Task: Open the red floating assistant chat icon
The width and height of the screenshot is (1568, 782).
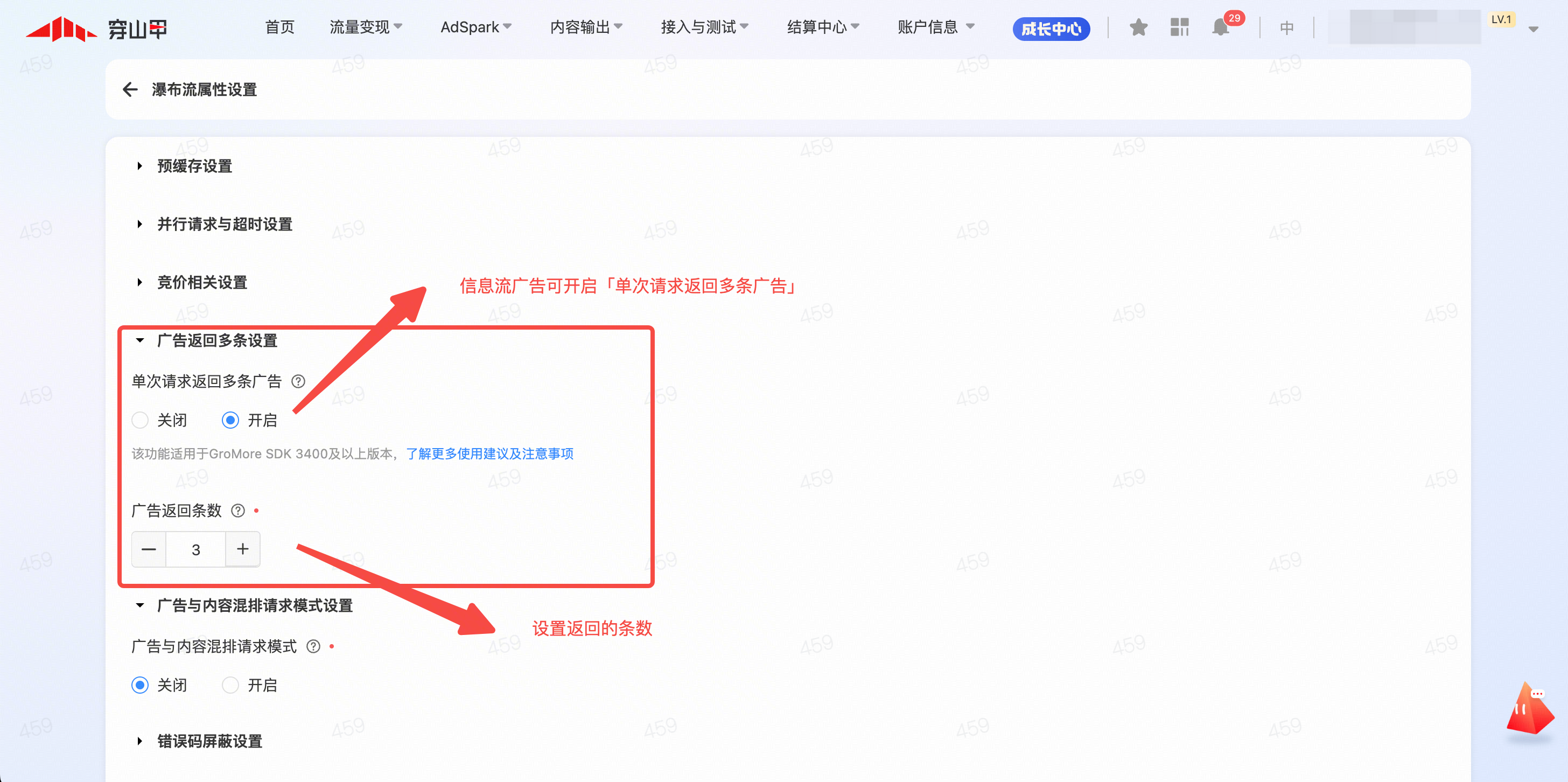Action: 1530,709
